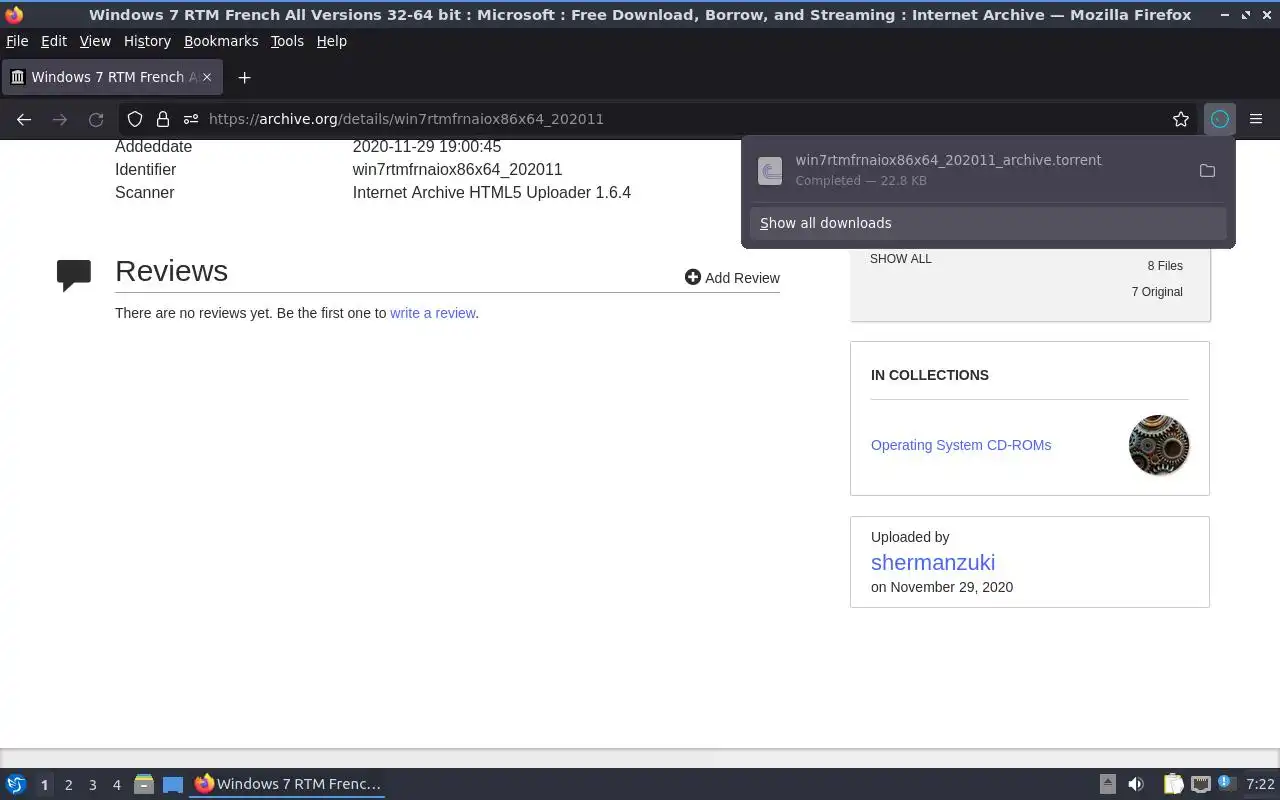This screenshot has height=800, width=1280.
Task: Click the IN COLLECTIONS heading
Action: coord(930,375)
